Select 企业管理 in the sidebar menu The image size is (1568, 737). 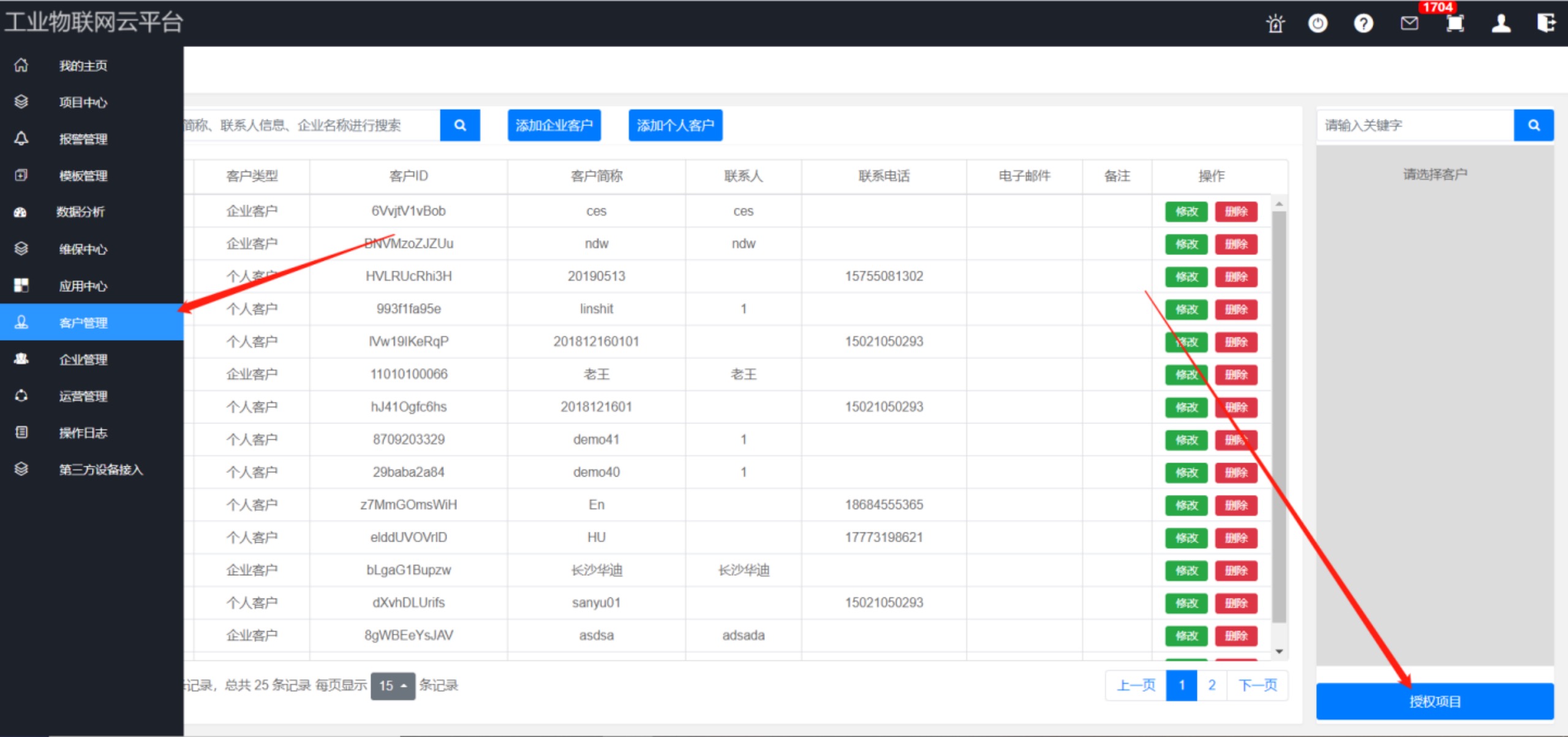pyautogui.click(x=83, y=360)
